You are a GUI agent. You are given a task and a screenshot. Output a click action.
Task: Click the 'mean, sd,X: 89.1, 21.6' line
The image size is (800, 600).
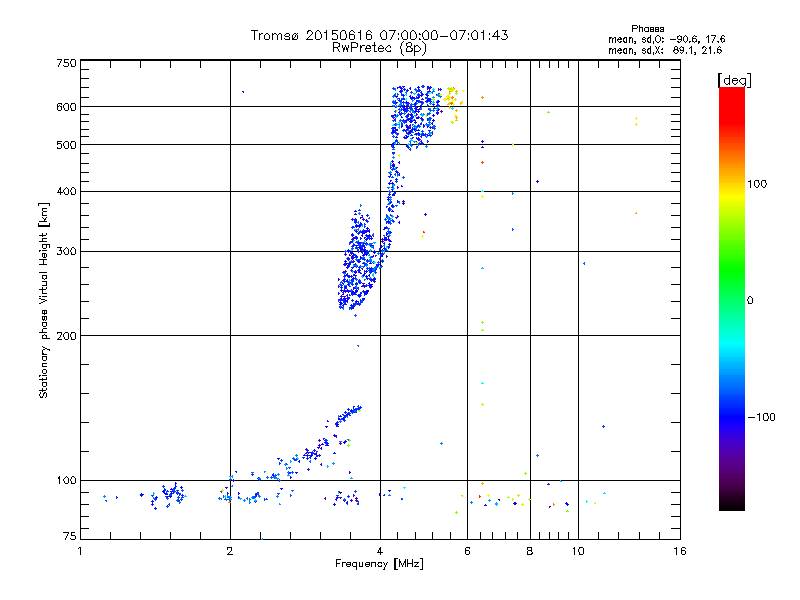pyautogui.click(x=665, y=50)
